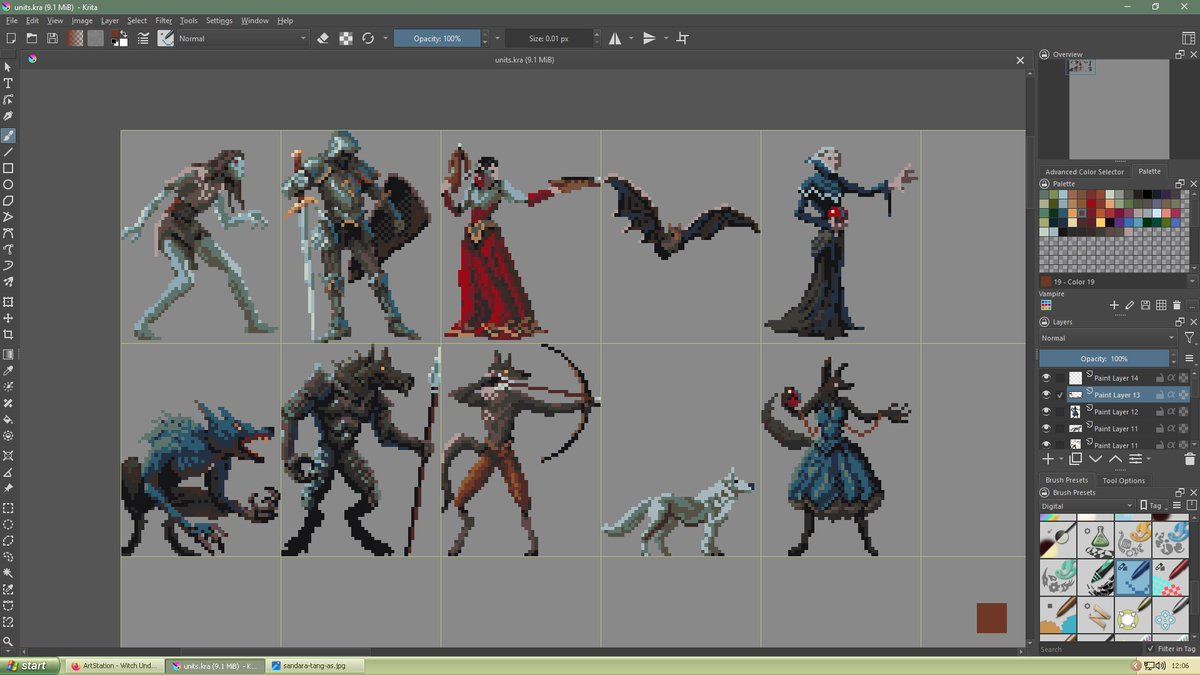Open the Image menu
The width and height of the screenshot is (1200, 675).
[82, 20]
